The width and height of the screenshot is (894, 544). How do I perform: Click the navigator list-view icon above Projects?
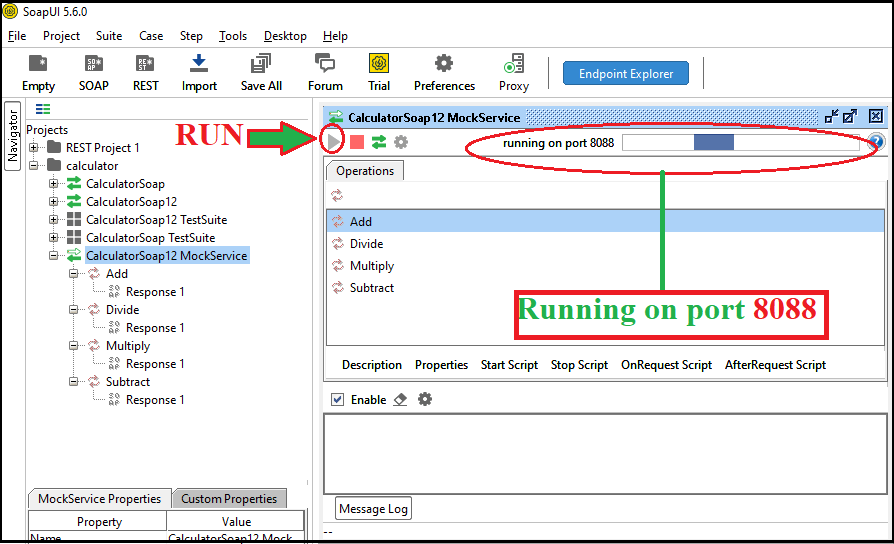tap(43, 108)
